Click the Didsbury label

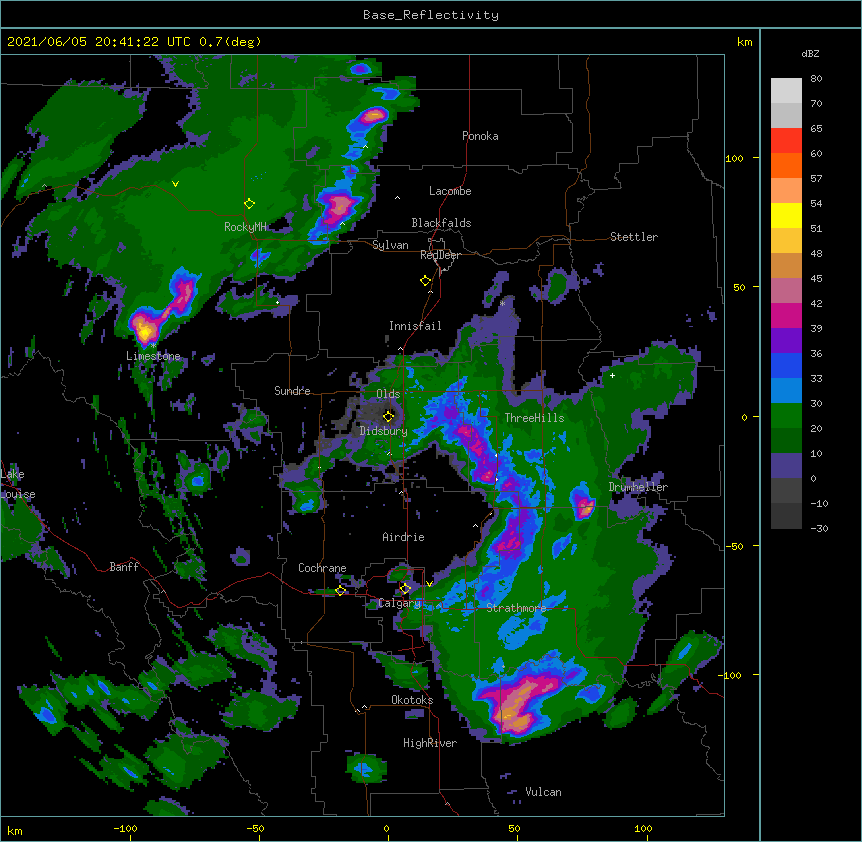tap(384, 431)
